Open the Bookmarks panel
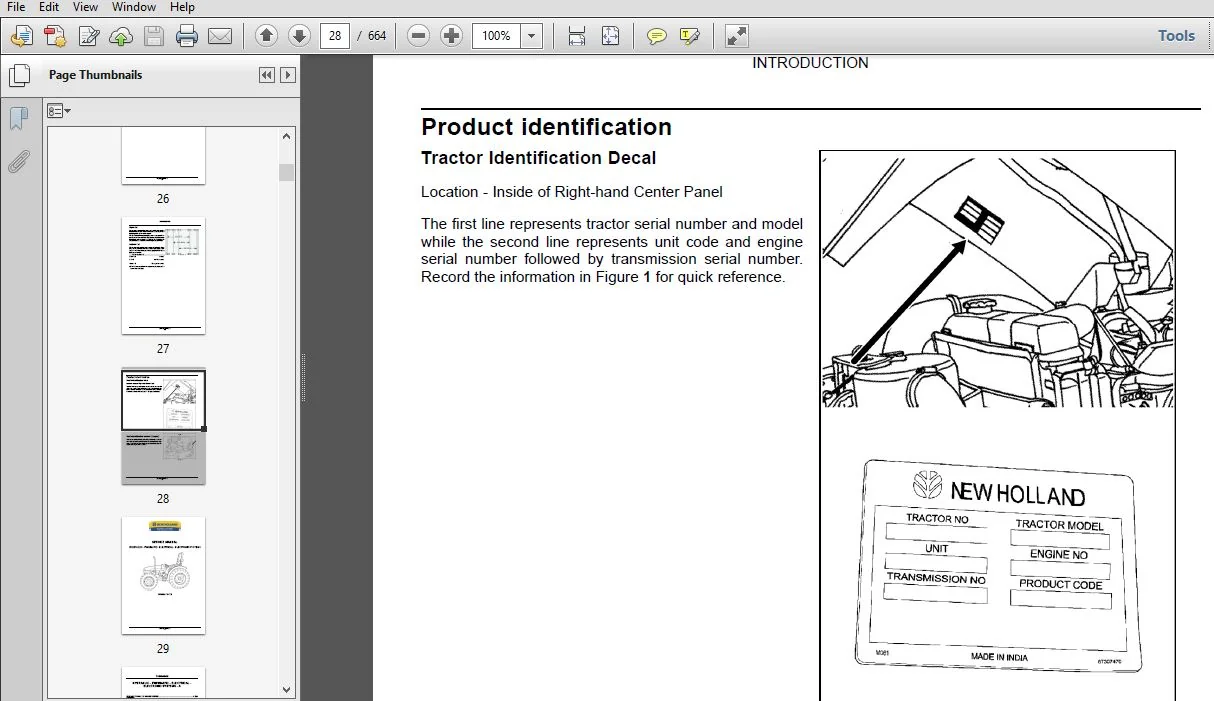 click(18, 119)
